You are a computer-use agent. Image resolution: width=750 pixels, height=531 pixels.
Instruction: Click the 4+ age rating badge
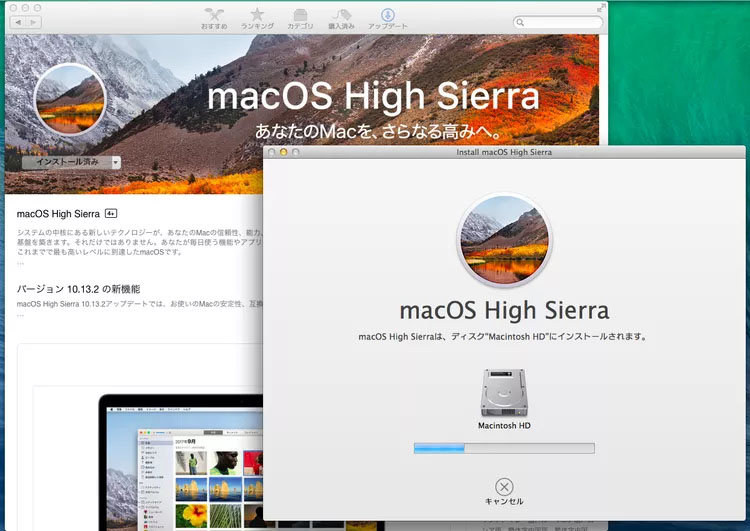tap(111, 213)
